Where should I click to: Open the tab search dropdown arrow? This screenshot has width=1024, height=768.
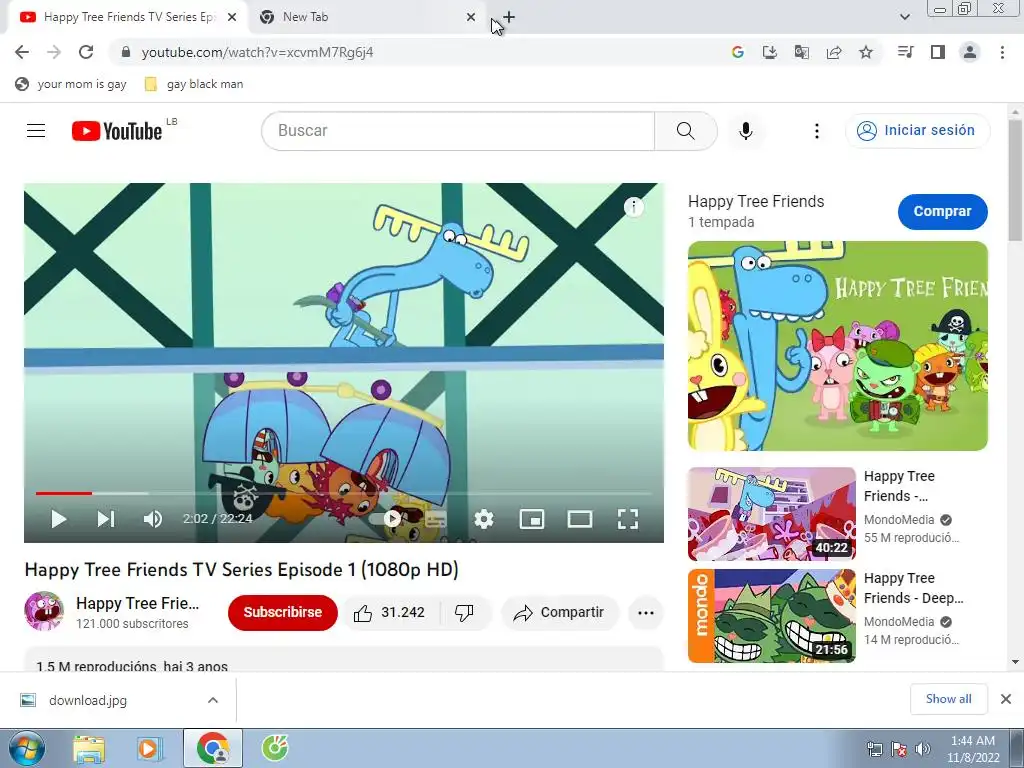[x=904, y=17]
